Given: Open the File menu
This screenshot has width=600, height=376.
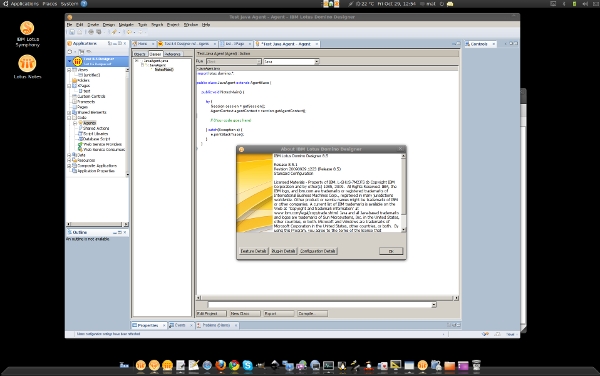Looking at the screenshot, I should coord(70,24).
